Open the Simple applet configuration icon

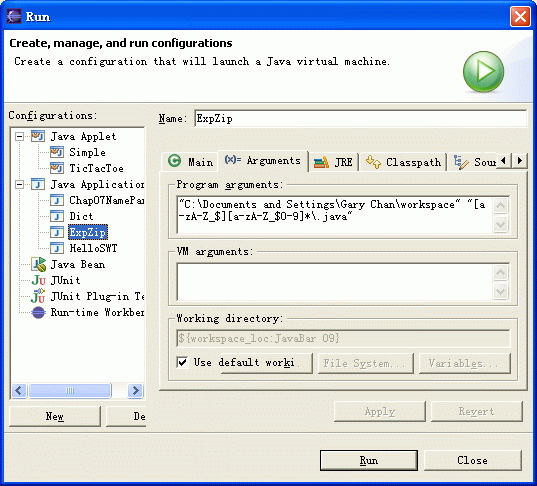pos(57,152)
